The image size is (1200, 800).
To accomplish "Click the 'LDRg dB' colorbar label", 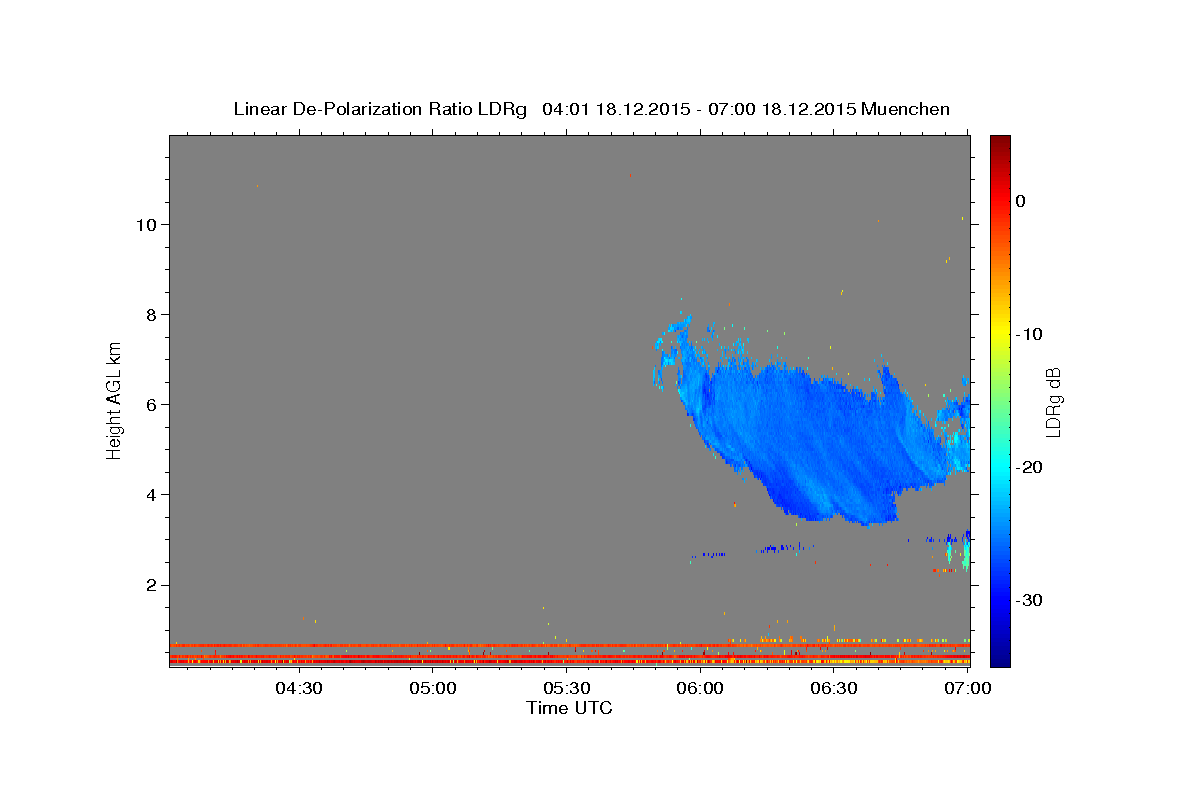I will pyautogui.click(x=1053, y=402).
